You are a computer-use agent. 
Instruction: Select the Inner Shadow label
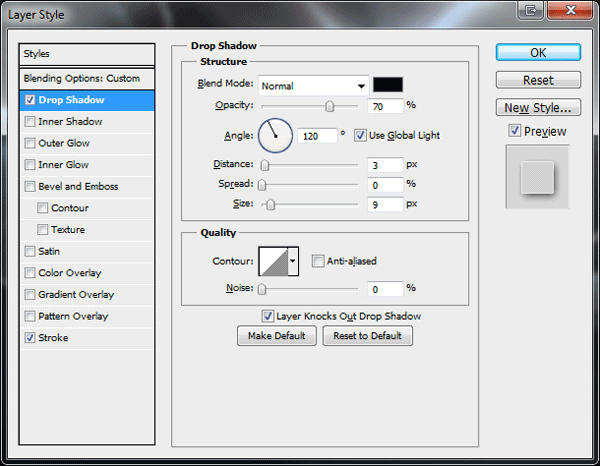coord(70,122)
